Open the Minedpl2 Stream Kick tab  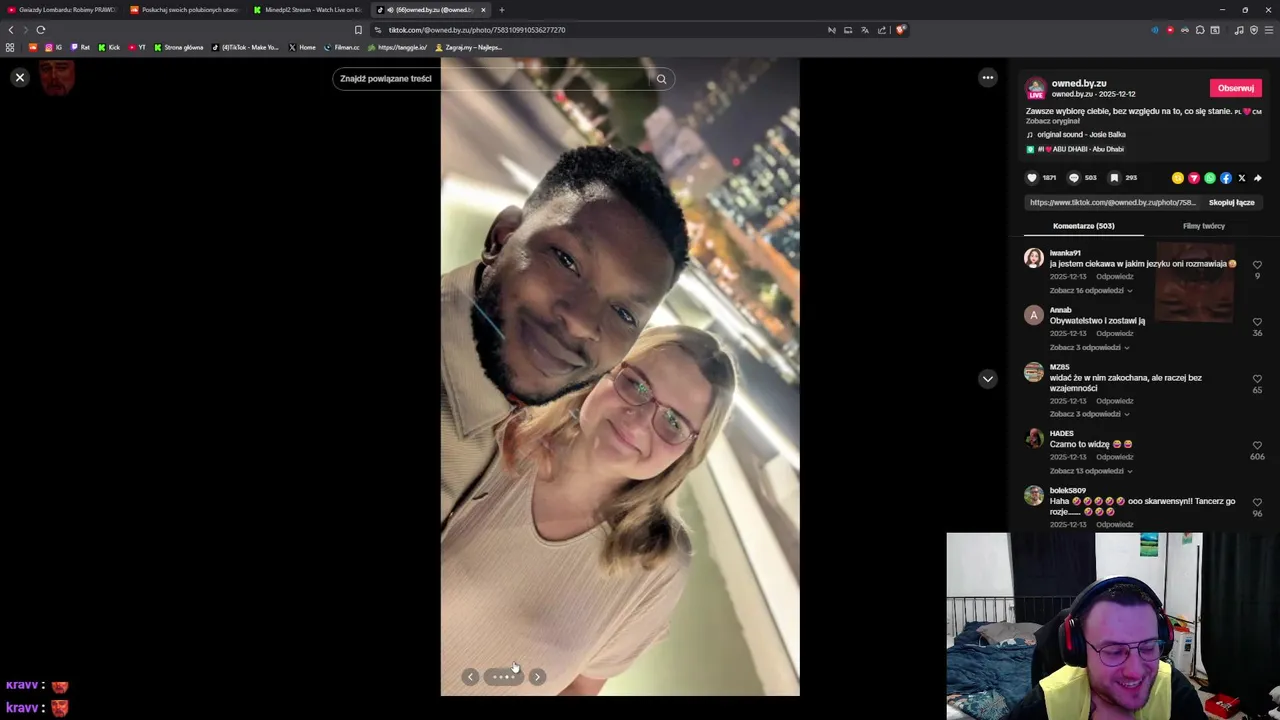[x=308, y=10]
